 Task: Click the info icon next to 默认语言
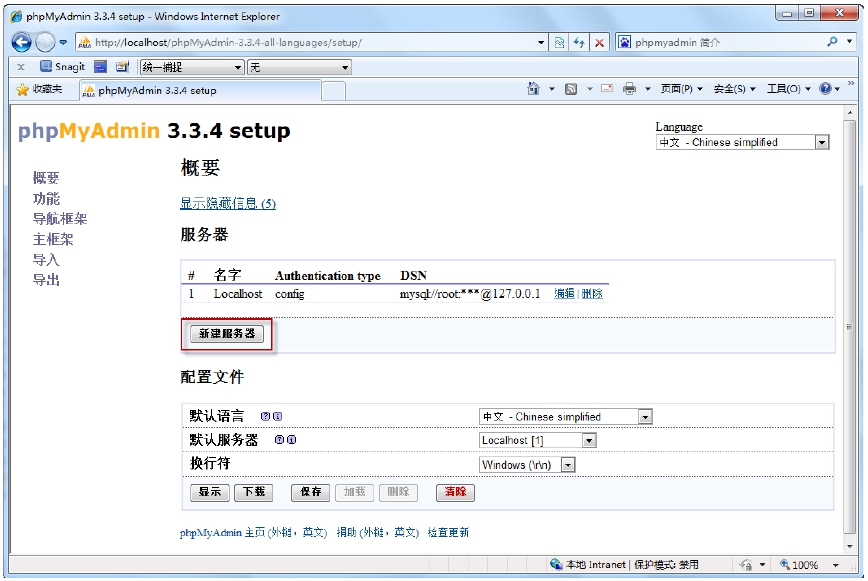[x=277, y=417]
